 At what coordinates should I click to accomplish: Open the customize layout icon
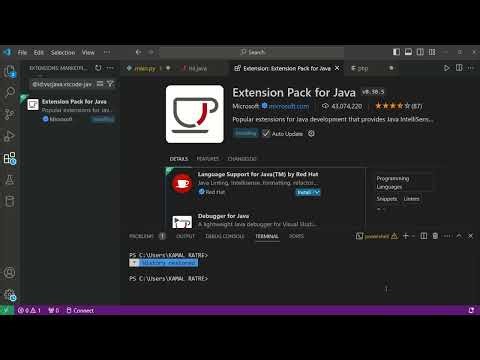(x=432, y=52)
